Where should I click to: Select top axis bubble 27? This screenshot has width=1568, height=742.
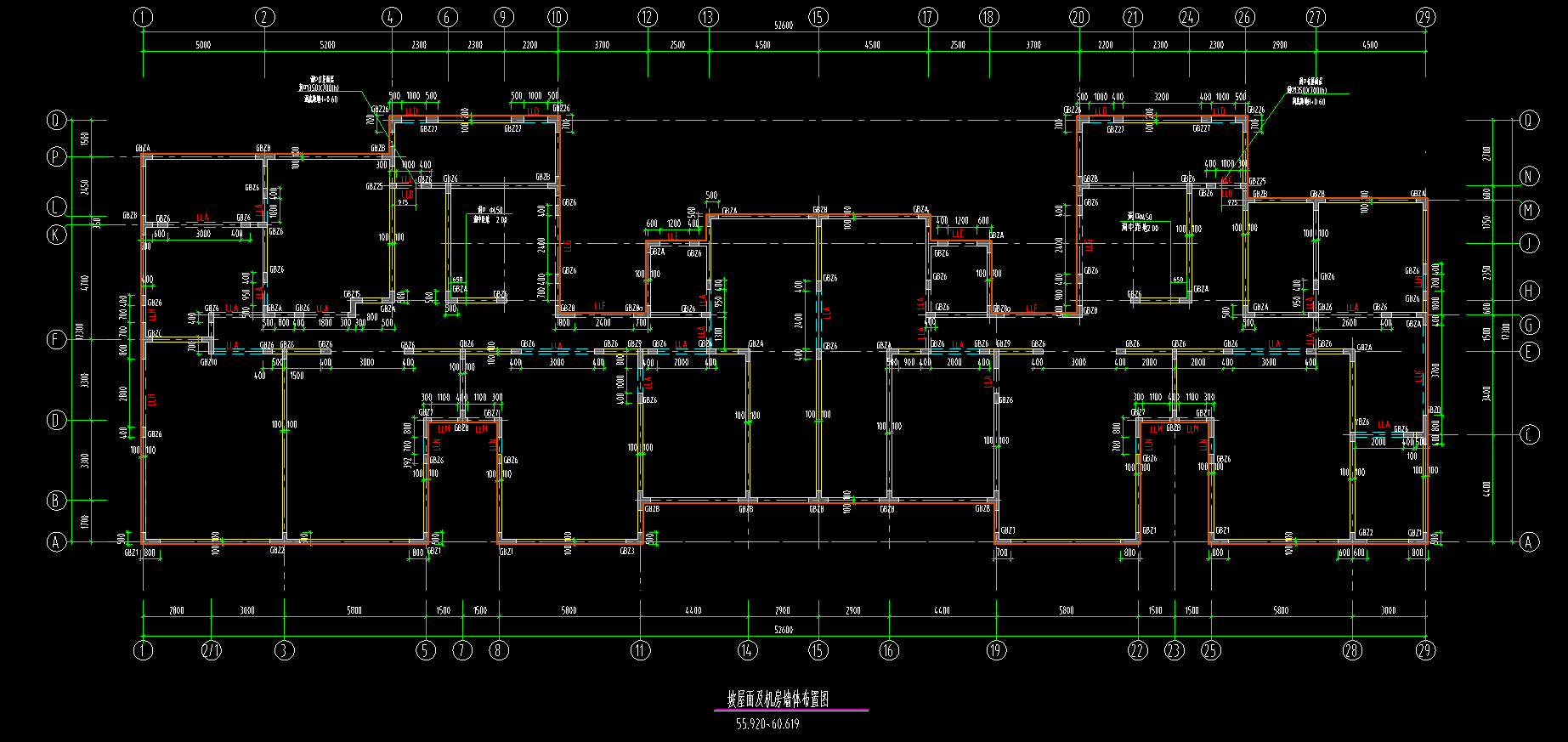coord(1316,17)
